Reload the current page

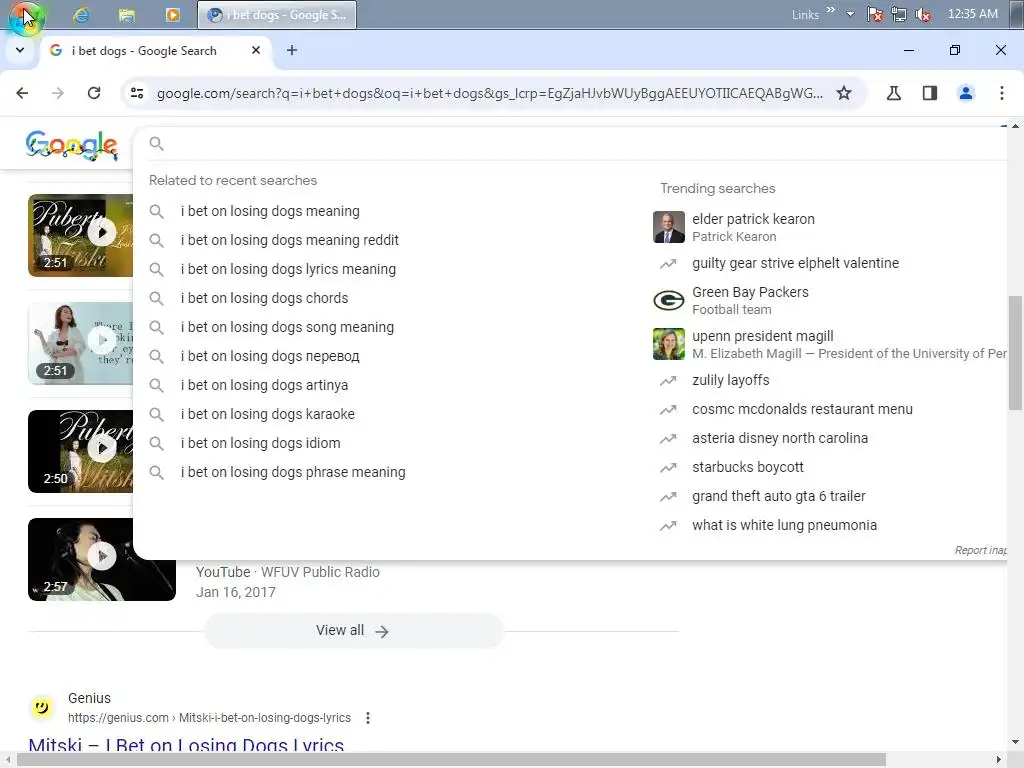[x=94, y=93]
